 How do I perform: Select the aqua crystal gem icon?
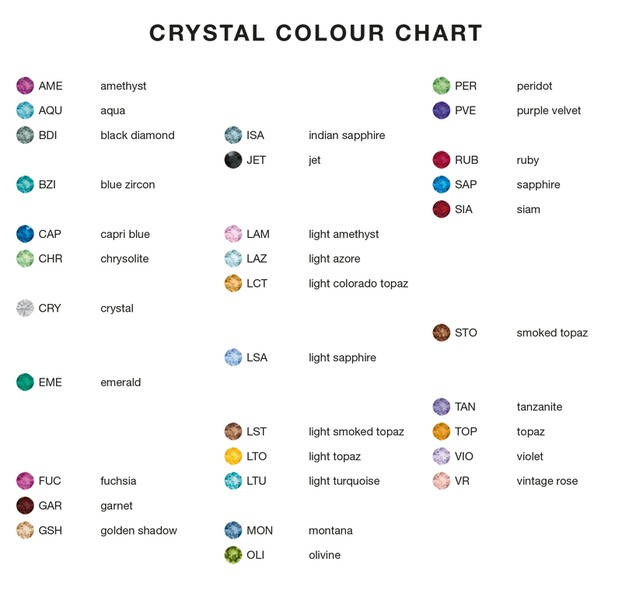click(25, 111)
